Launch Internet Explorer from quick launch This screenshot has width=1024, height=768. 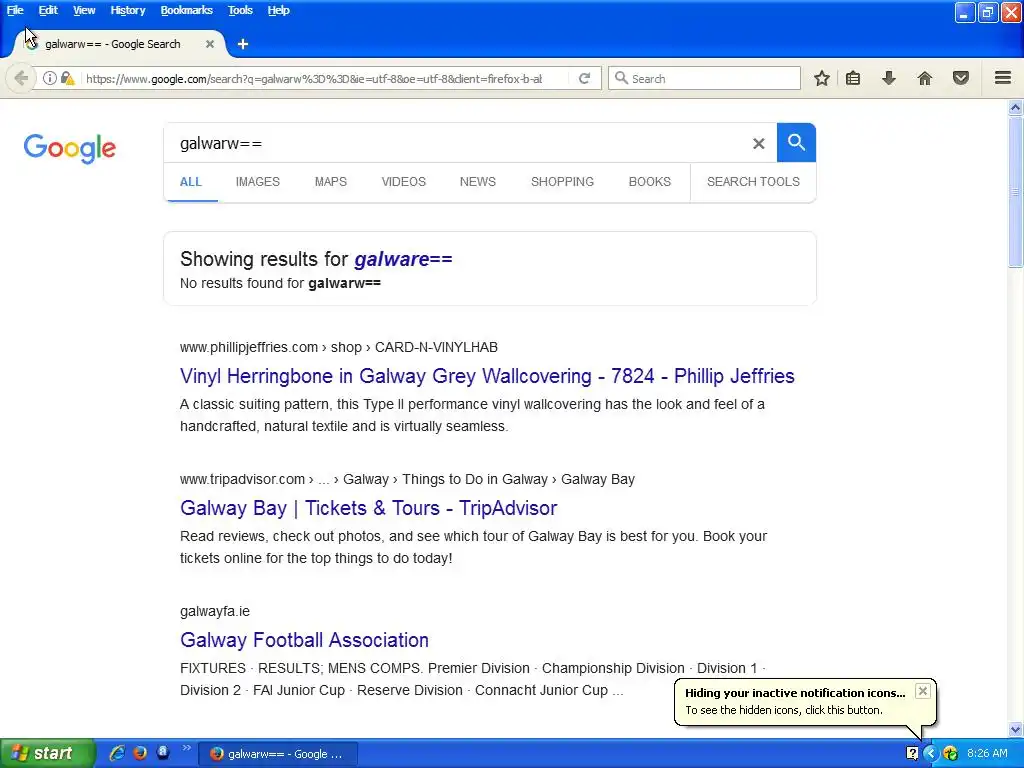[117, 753]
